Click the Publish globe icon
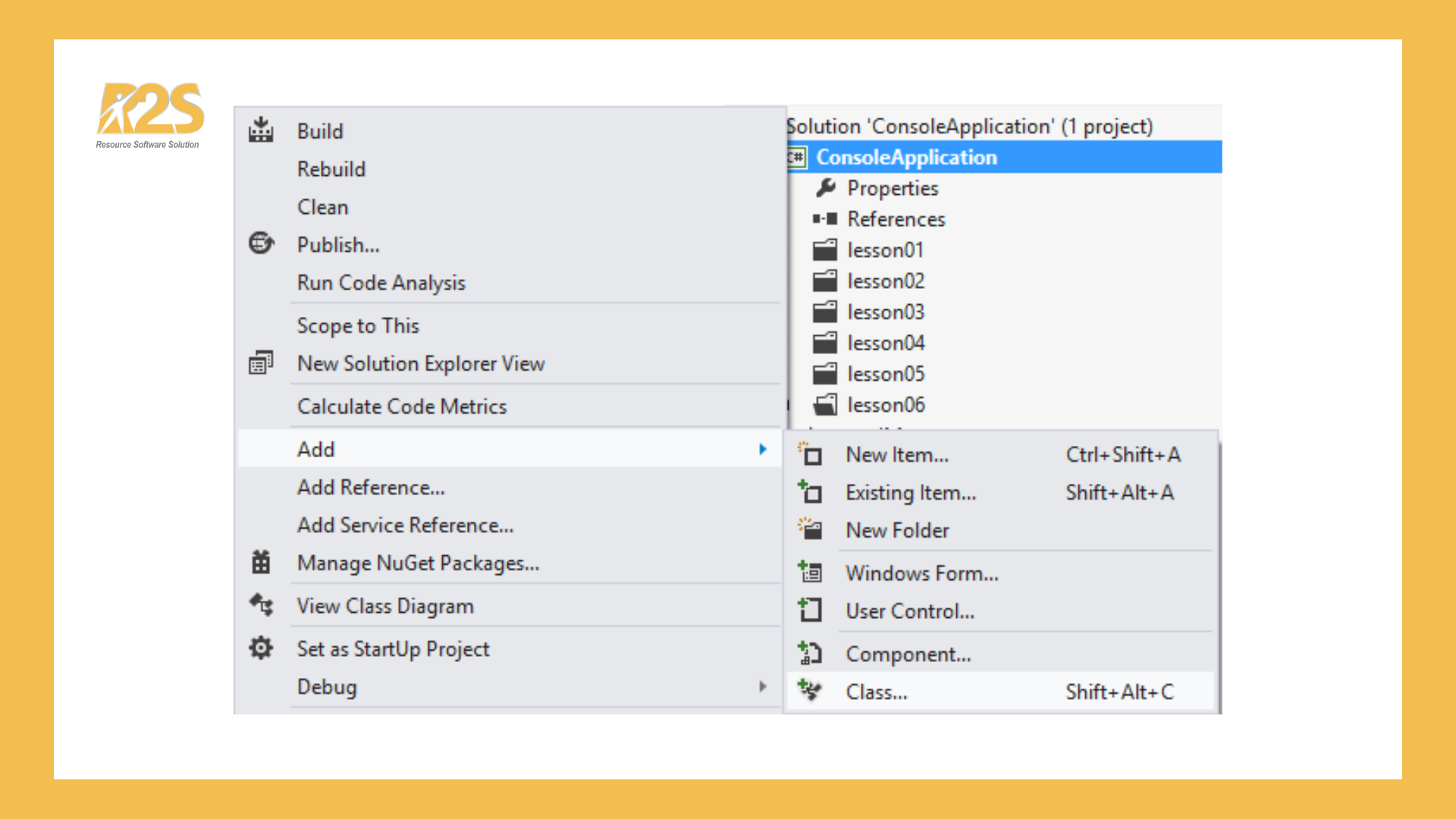Viewport: 1456px width, 819px height. [261, 243]
